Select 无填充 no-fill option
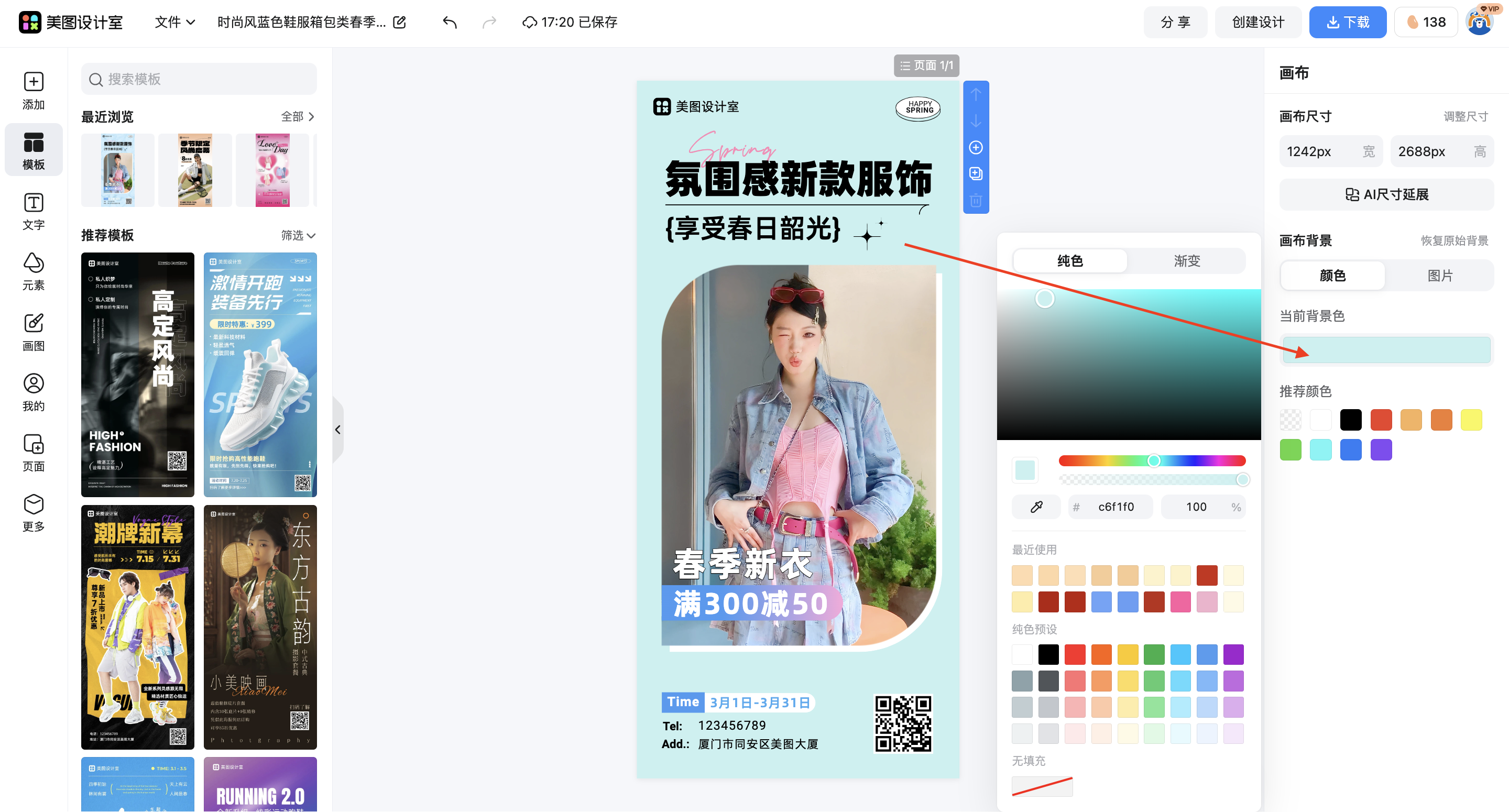Image resolution: width=1509 pixels, height=812 pixels. pyautogui.click(x=1042, y=786)
